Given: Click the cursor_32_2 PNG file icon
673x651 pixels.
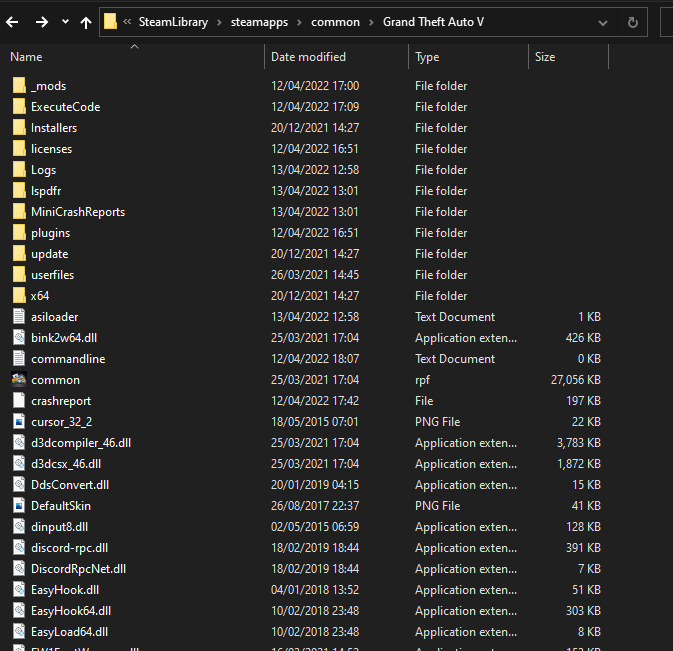Looking at the screenshot, I should pos(19,422).
